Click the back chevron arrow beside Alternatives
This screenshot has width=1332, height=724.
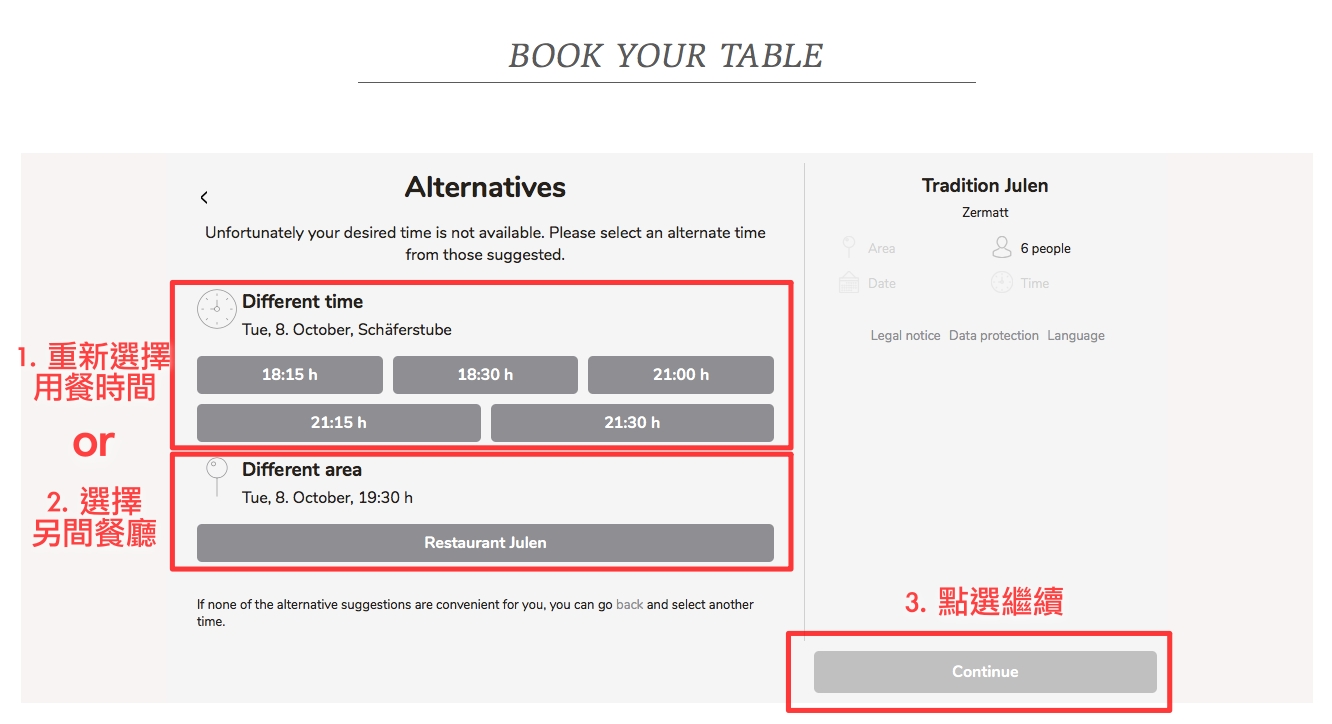pos(204,198)
